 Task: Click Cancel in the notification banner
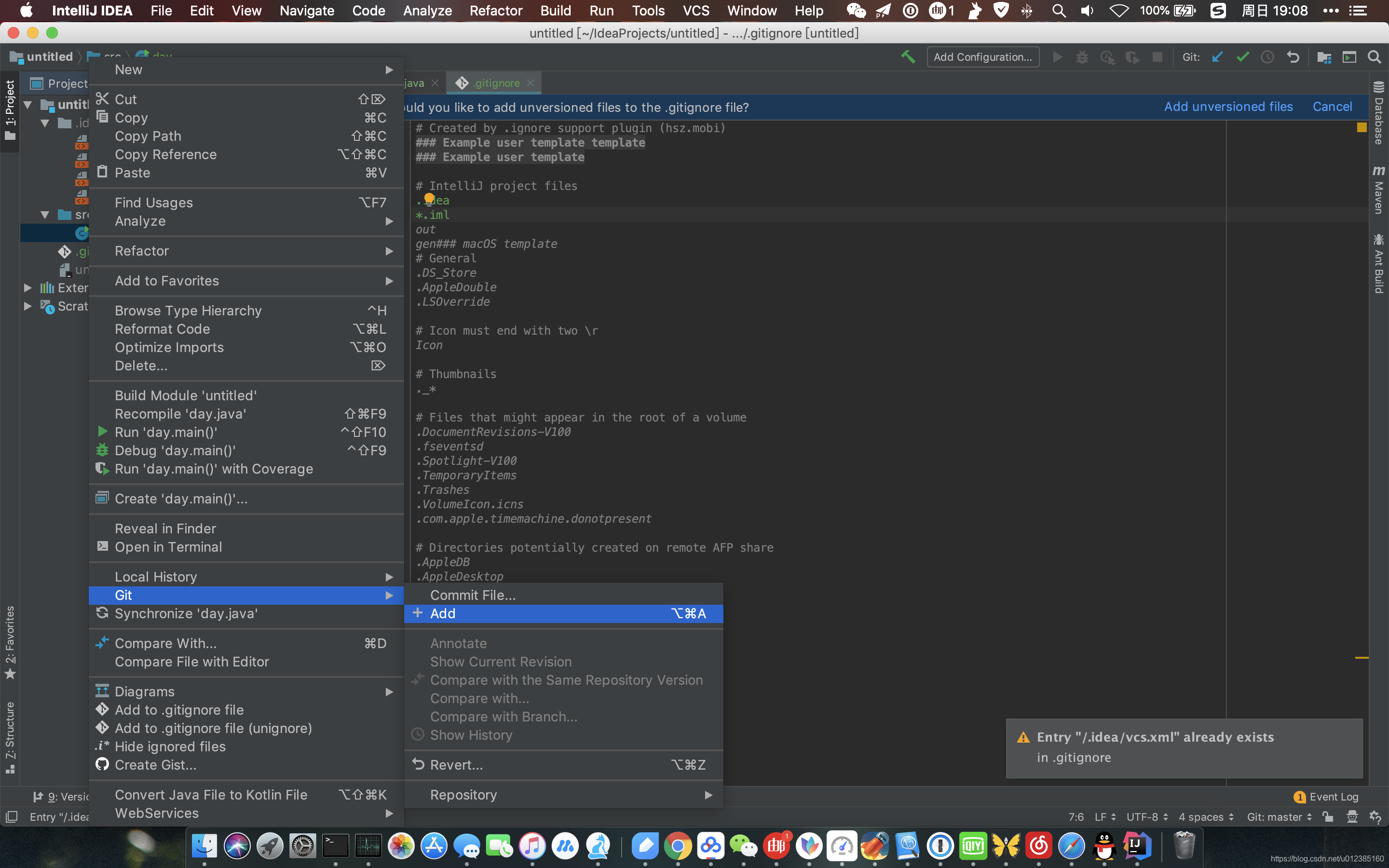(1332, 107)
